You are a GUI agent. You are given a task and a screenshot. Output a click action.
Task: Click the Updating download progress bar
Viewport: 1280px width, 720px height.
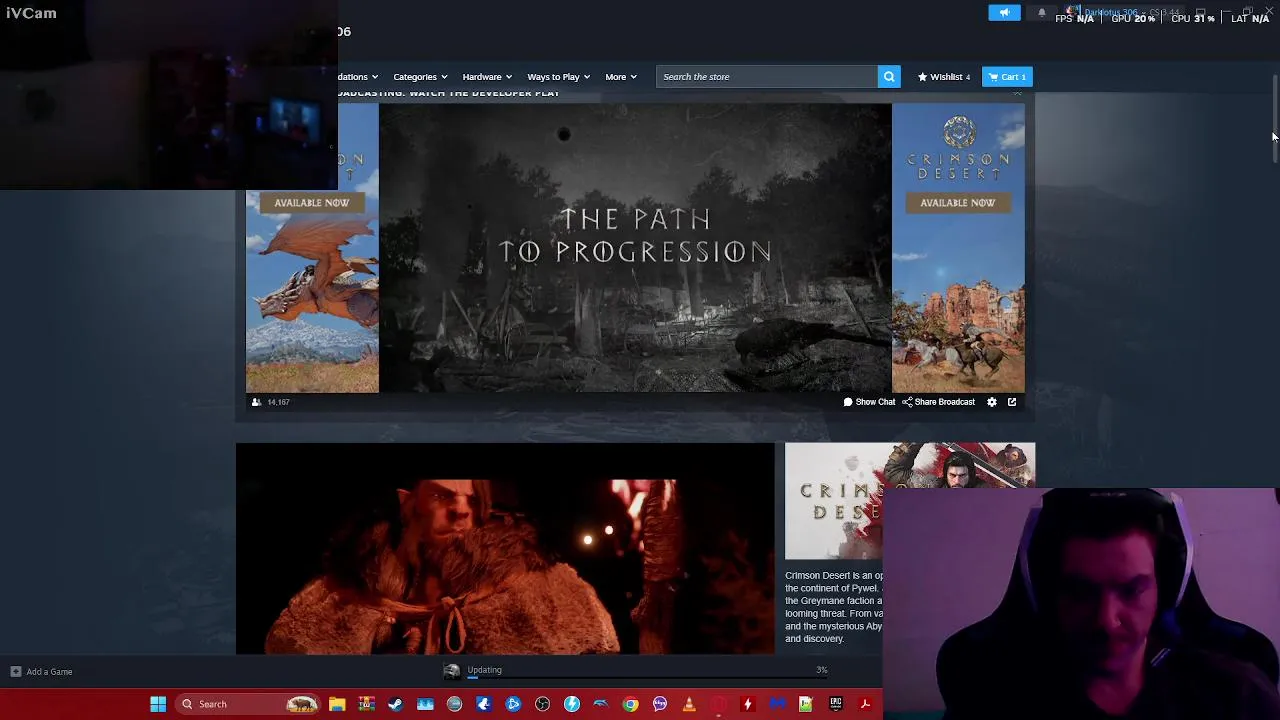647,678
